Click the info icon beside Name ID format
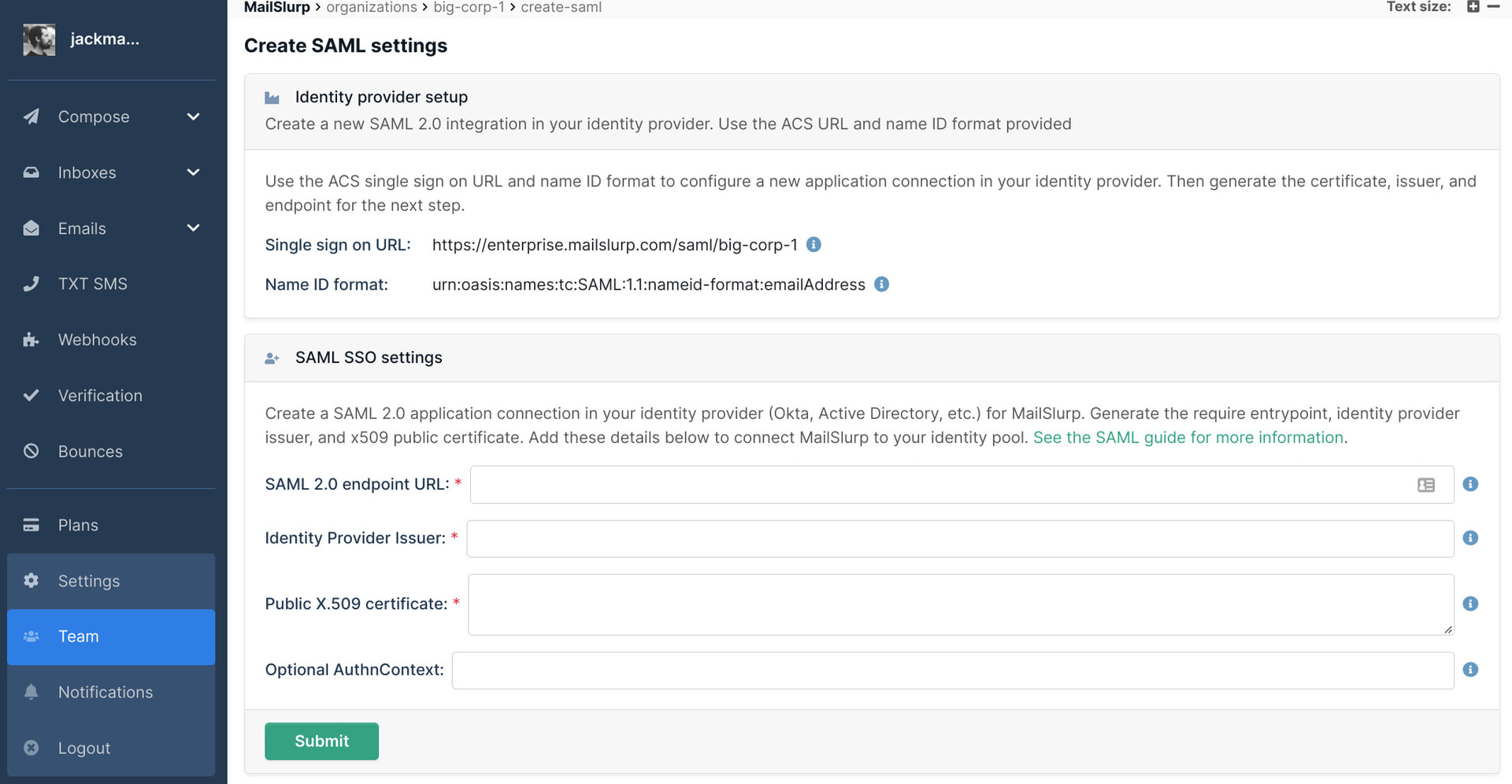The image size is (1512, 784). click(x=882, y=285)
